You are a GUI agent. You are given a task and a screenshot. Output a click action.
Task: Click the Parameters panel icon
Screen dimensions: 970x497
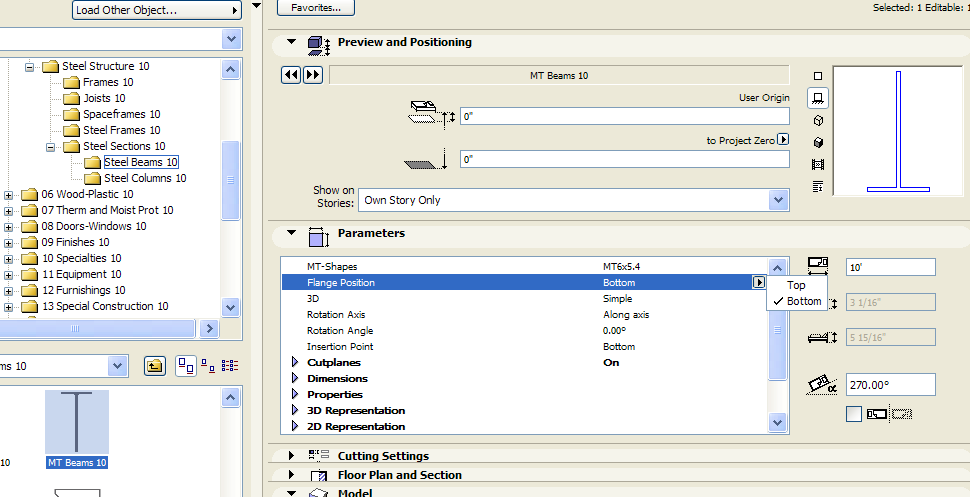coord(318,237)
